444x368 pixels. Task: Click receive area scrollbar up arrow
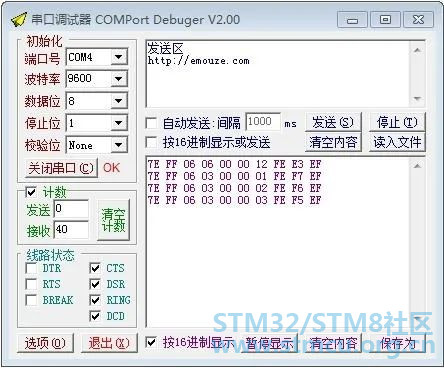pyautogui.click(x=417, y=166)
